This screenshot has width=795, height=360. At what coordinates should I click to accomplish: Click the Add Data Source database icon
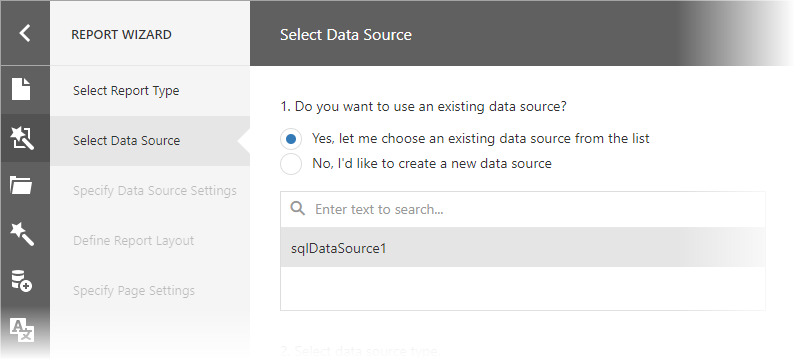tap(22, 281)
